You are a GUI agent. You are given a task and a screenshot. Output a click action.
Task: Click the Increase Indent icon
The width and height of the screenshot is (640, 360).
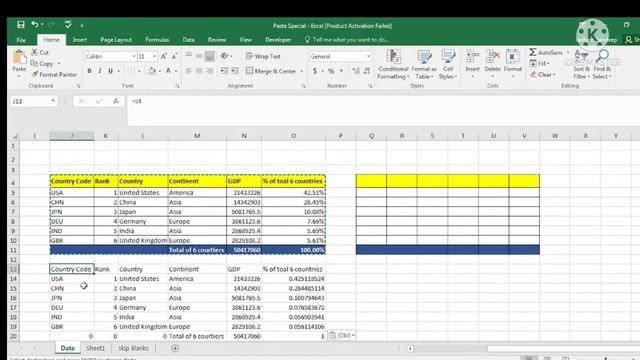coord(235,71)
